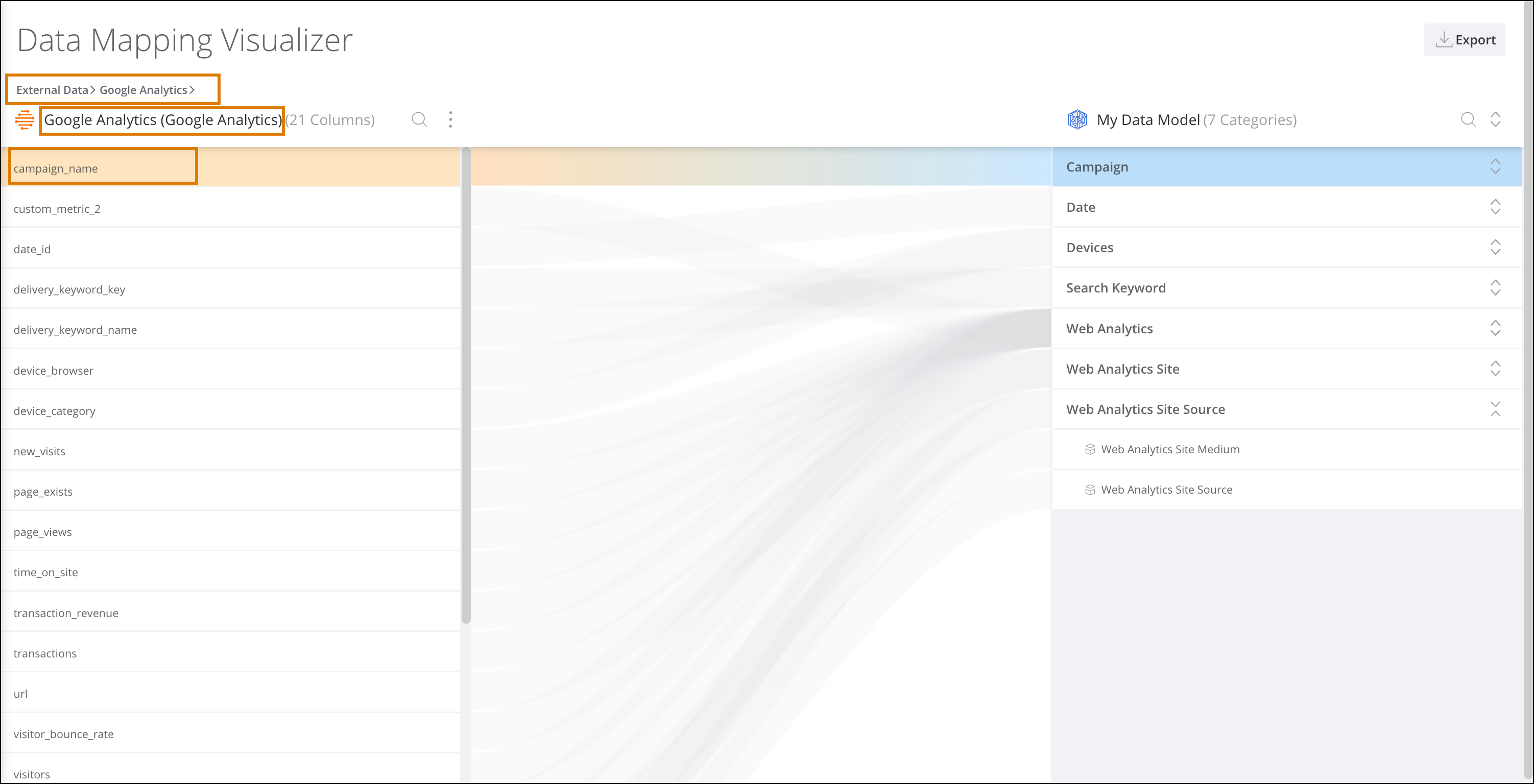Click the columns list vertical scrollbar

(x=466, y=385)
